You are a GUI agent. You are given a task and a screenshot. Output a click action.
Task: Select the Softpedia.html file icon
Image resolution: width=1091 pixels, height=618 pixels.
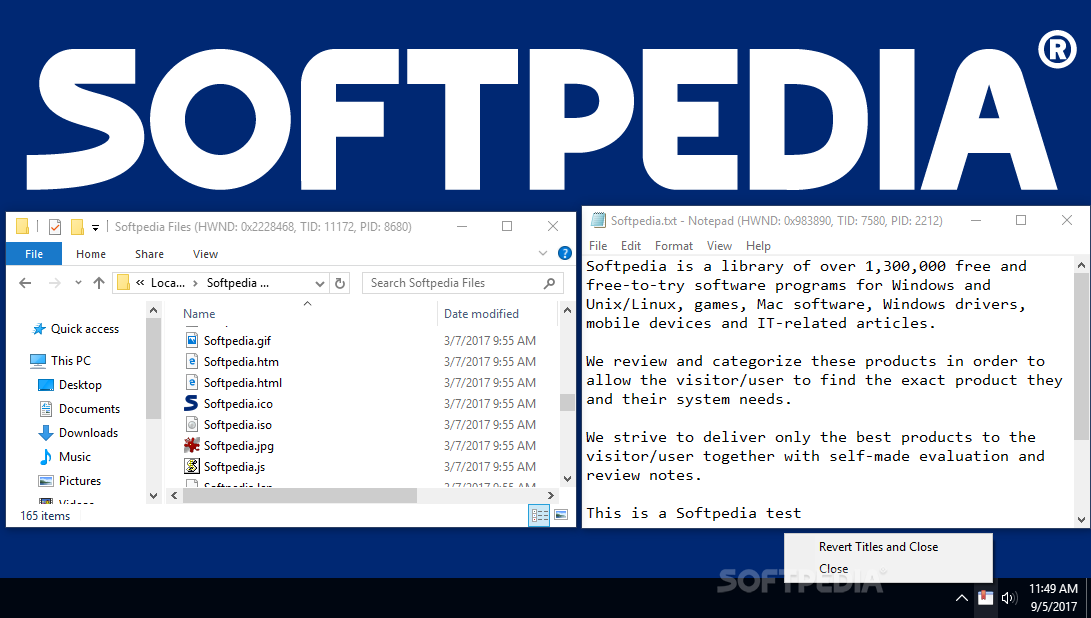click(x=191, y=382)
